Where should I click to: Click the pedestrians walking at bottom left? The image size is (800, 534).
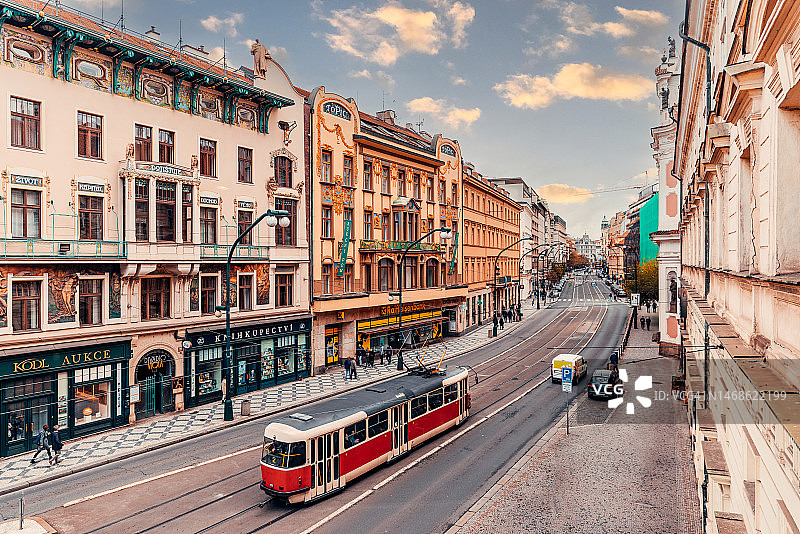pos(46,443)
